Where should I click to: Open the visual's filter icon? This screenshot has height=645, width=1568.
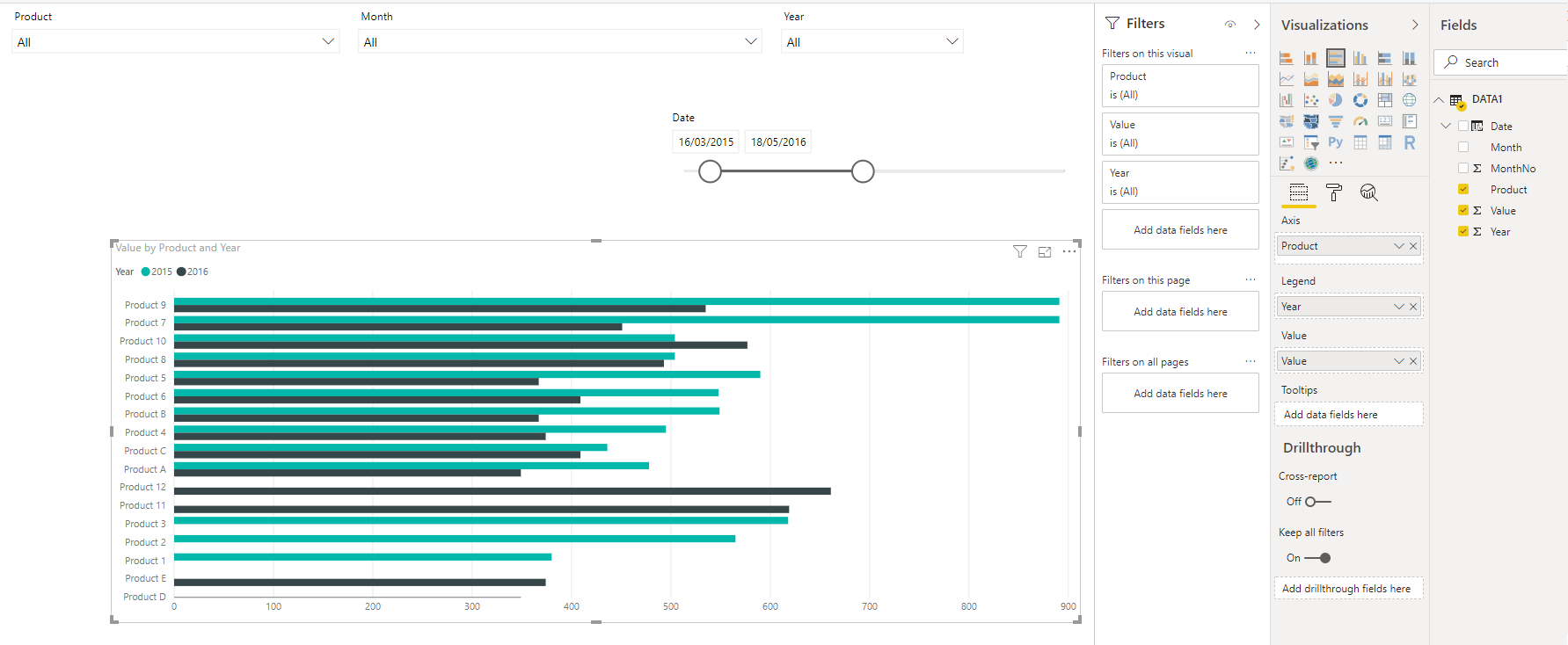click(x=1019, y=252)
